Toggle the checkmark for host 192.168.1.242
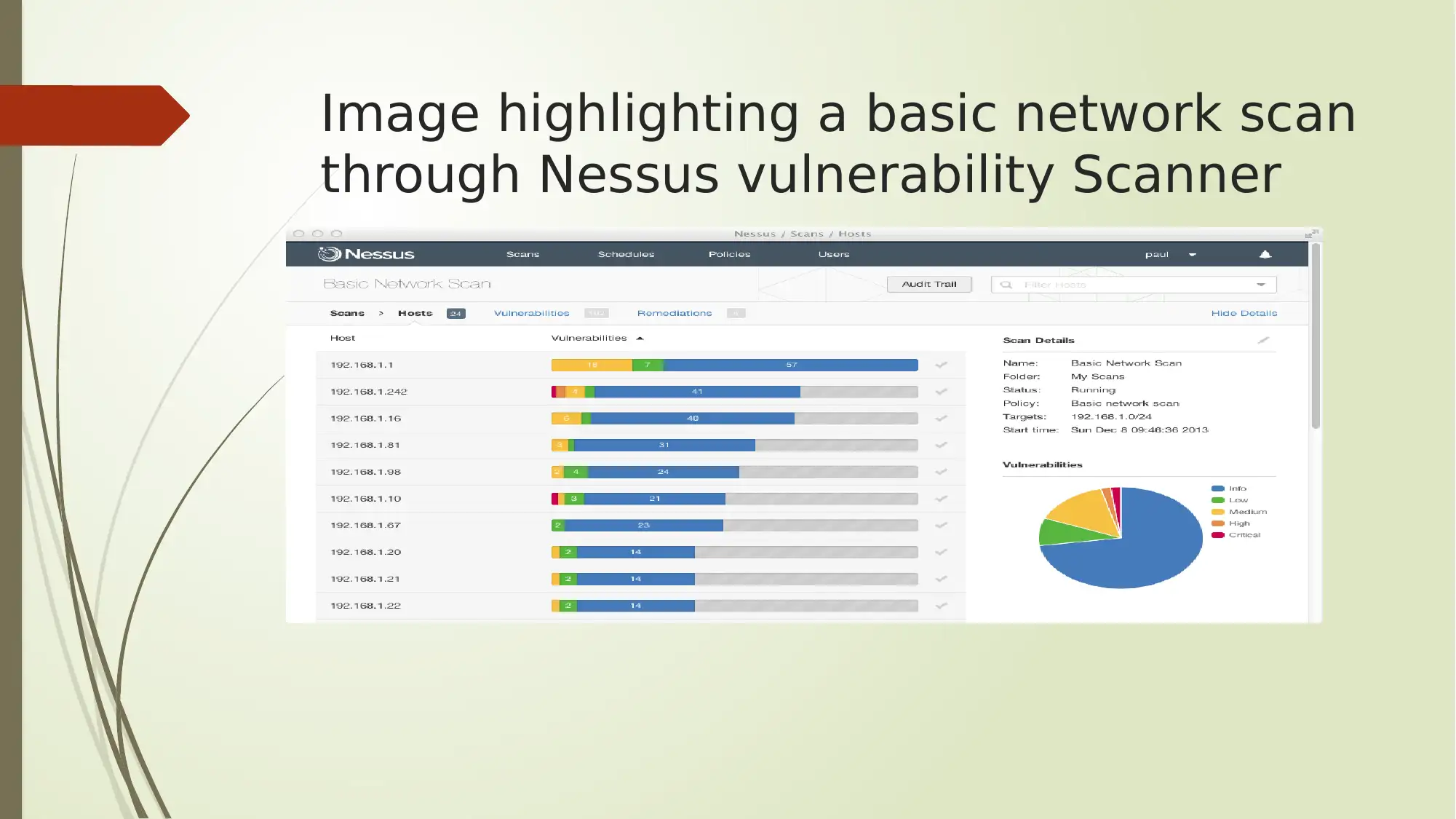This screenshot has width=1456, height=819. [x=940, y=390]
